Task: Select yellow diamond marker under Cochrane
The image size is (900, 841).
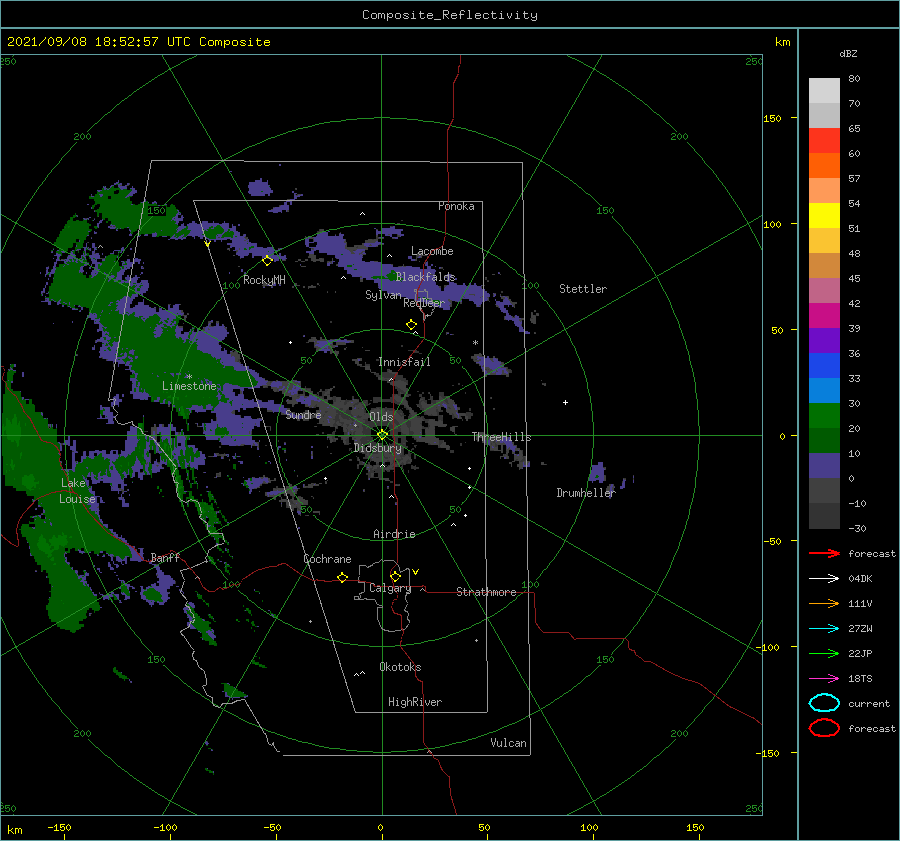Action: point(343,577)
